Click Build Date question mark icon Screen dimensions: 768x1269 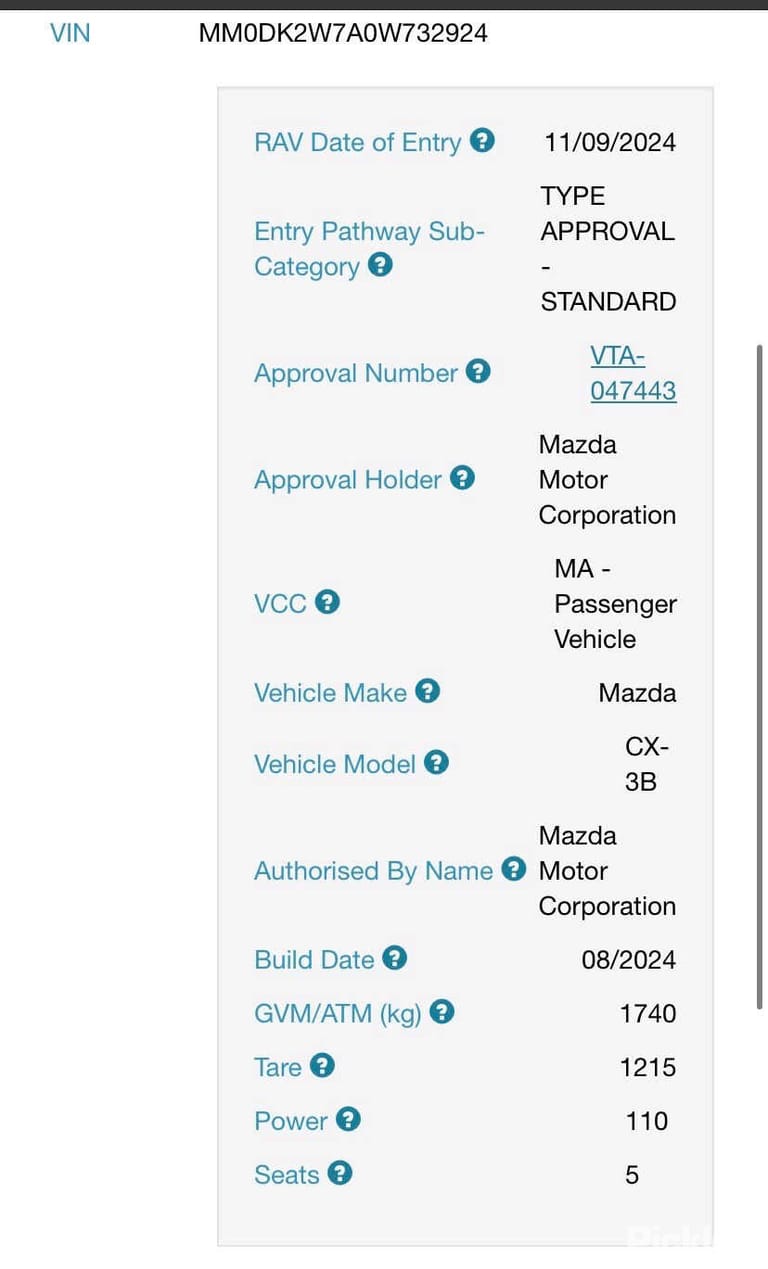pos(395,958)
